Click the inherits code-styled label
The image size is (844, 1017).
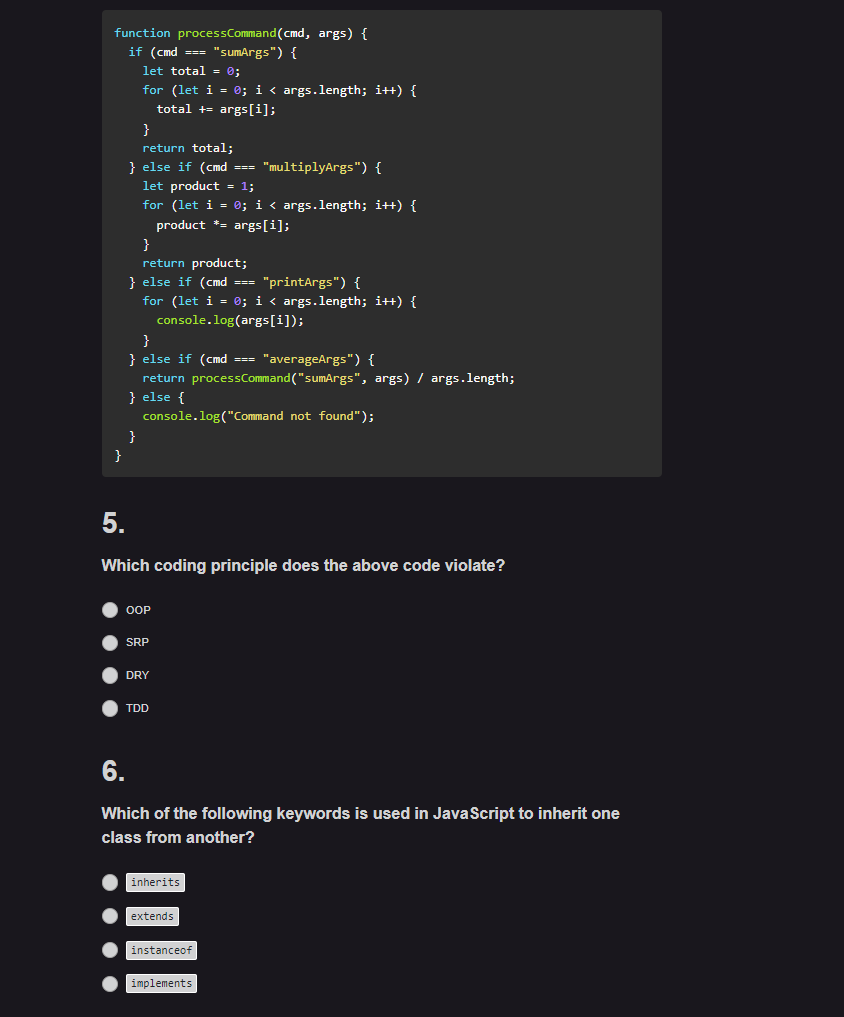155,882
